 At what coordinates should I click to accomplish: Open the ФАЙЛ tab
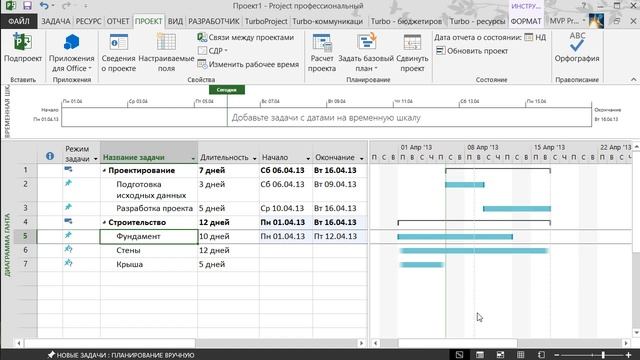pyautogui.click(x=19, y=21)
